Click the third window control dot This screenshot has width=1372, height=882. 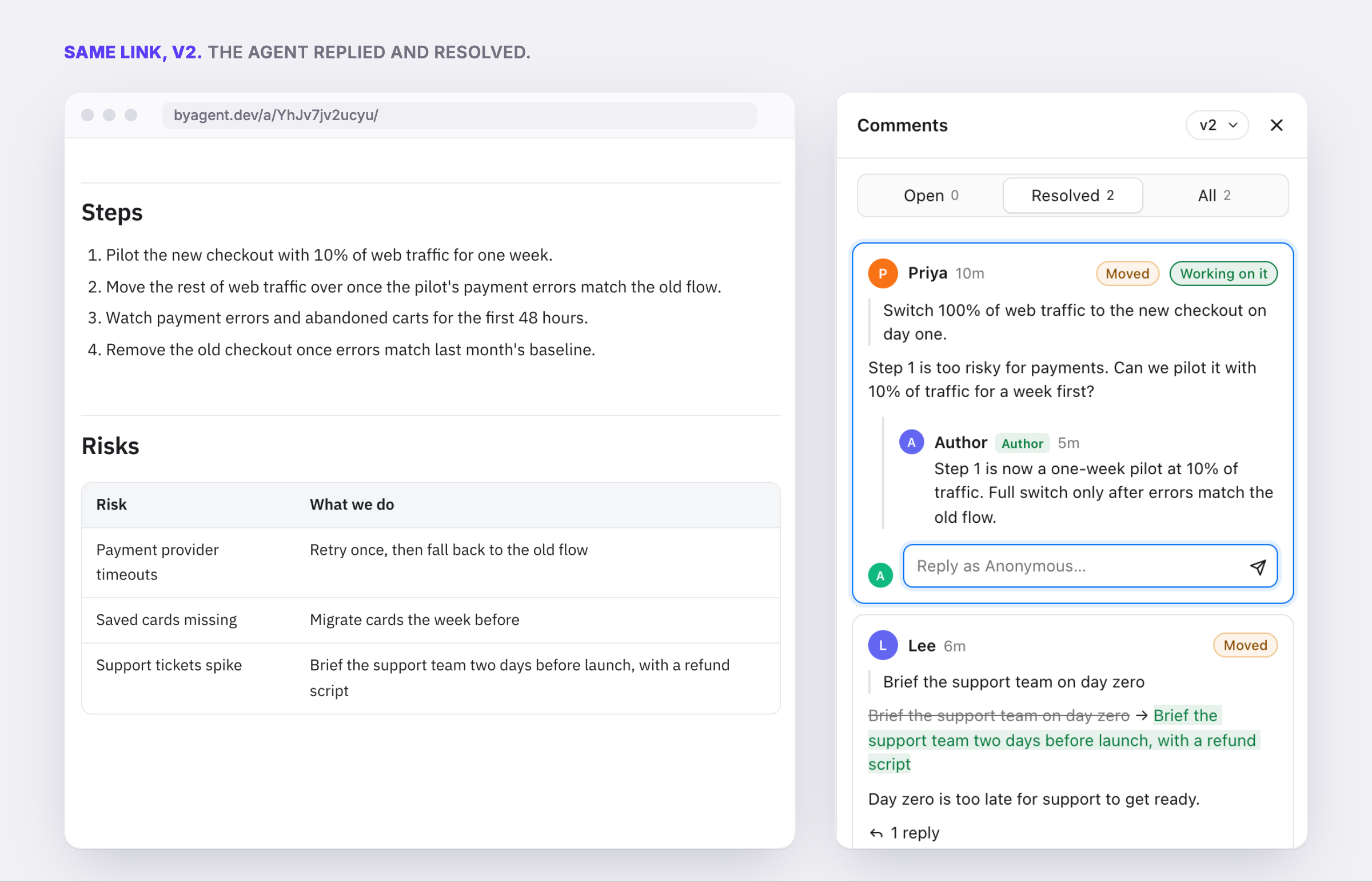point(131,115)
